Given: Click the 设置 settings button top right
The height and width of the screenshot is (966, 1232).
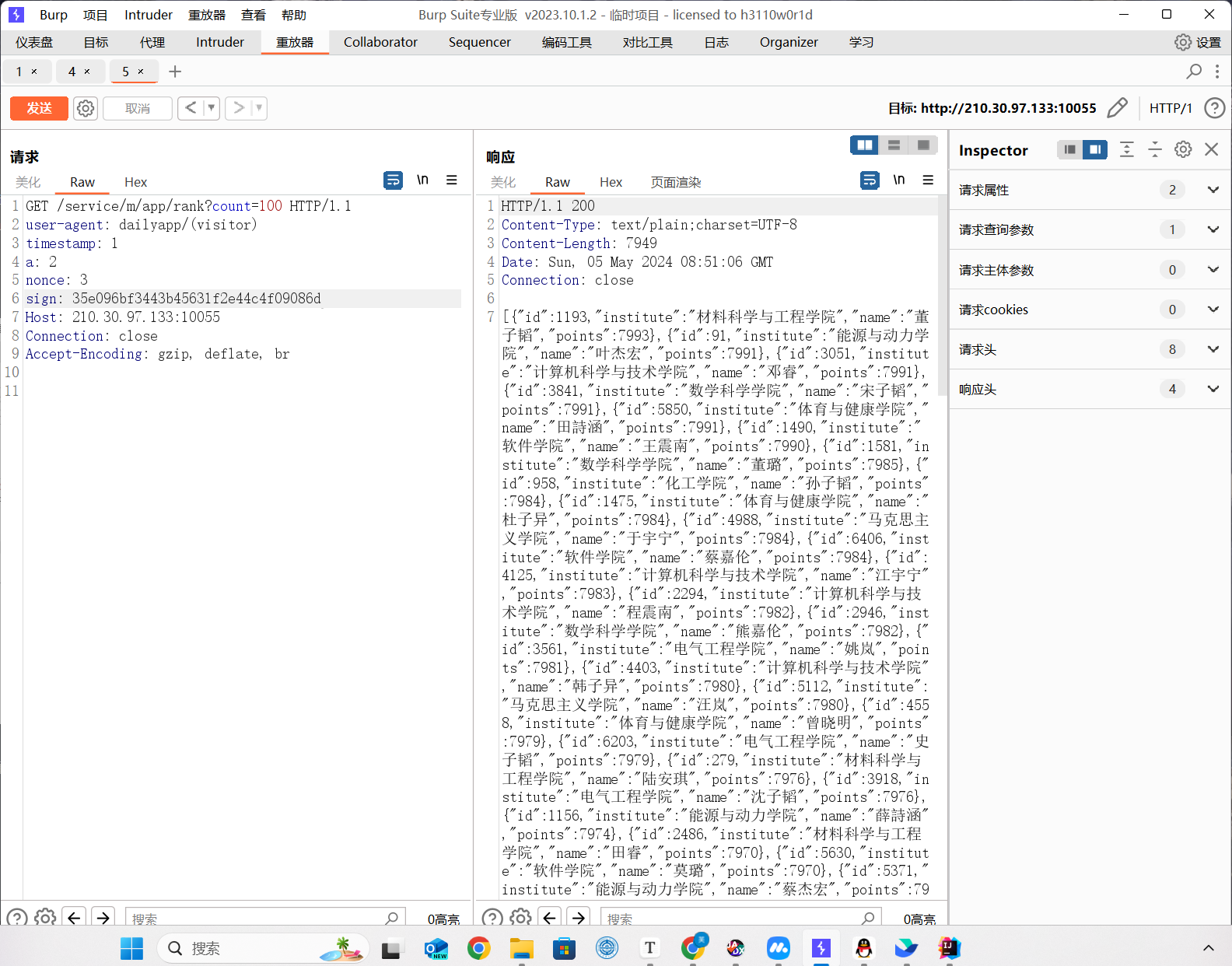Looking at the screenshot, I should (1198, 42).
